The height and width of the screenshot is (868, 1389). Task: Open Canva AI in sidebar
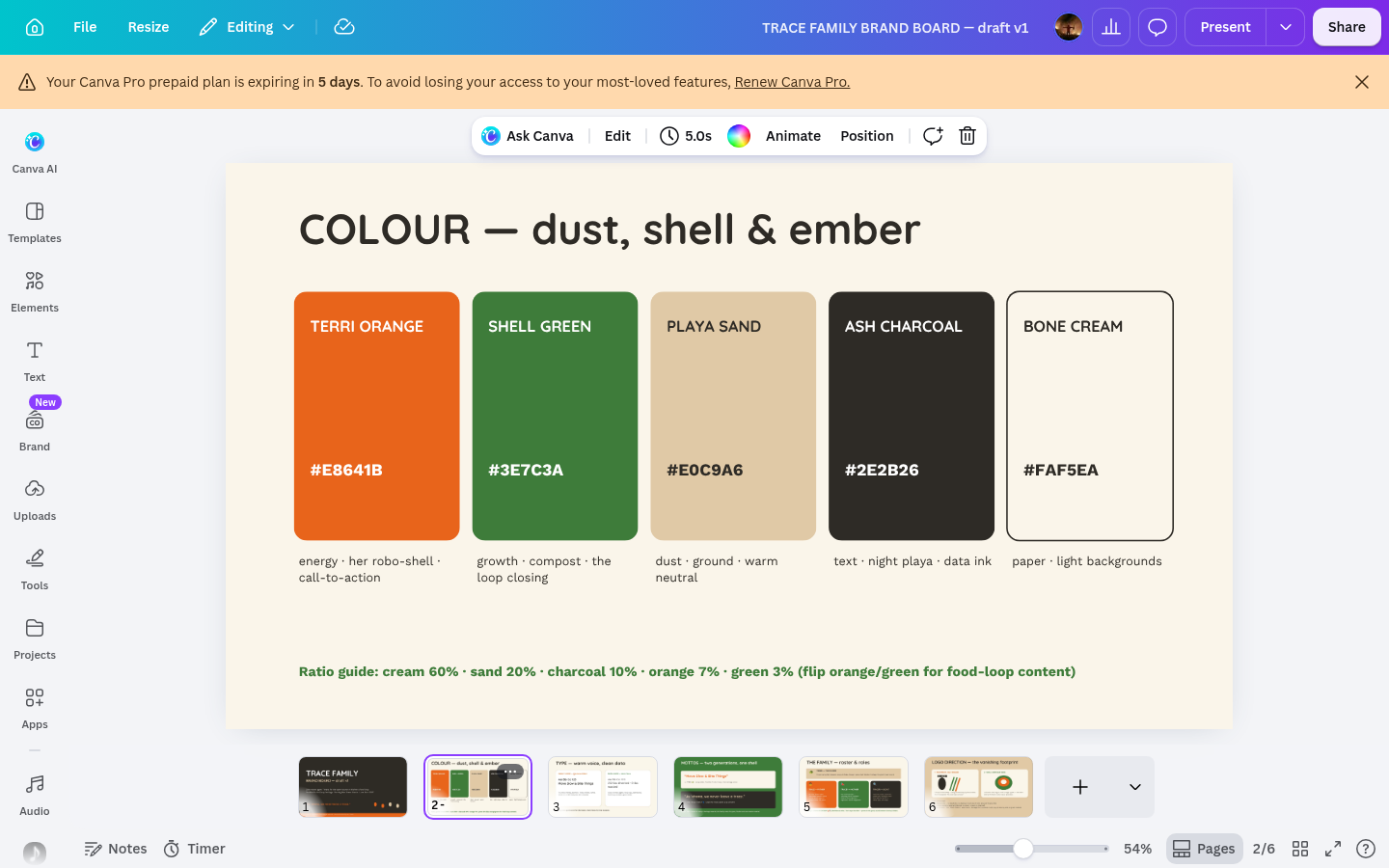pyautogui.click(x=35, y=152)
